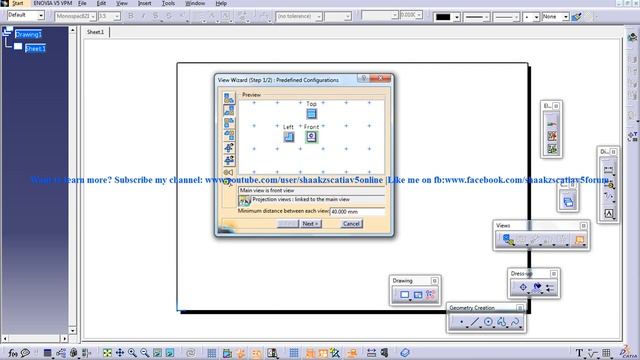Pick the fourth predefined configuration icon in wizard
The image size is (640, 360).
(229, 135)
